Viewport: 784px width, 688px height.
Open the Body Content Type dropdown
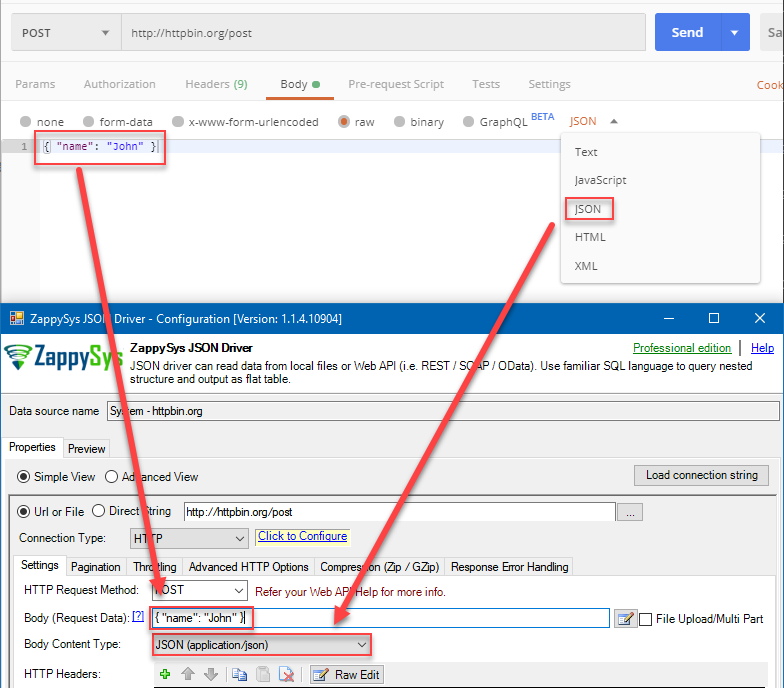[x=262, y=644]
